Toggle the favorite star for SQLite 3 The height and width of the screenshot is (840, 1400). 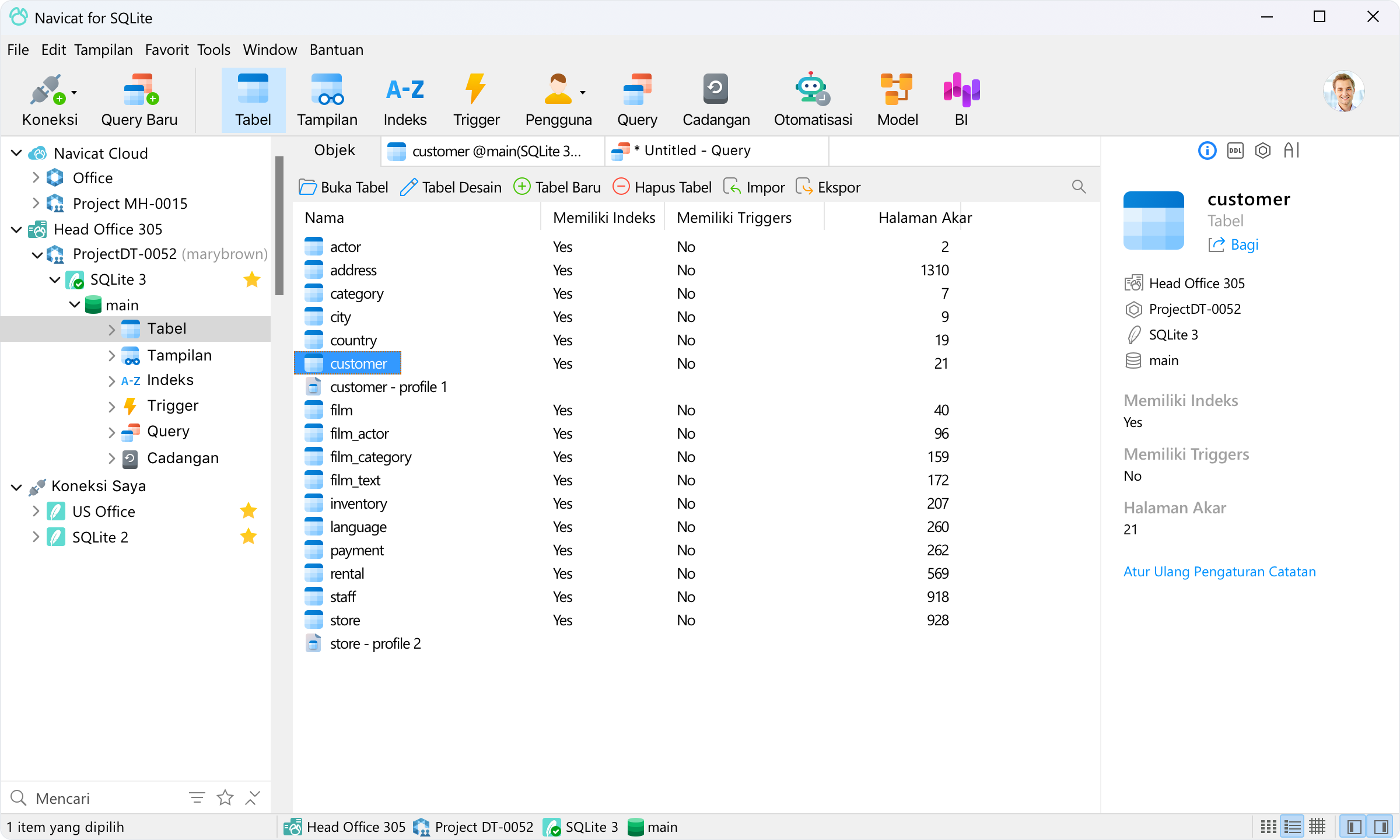tap(251, 279)
